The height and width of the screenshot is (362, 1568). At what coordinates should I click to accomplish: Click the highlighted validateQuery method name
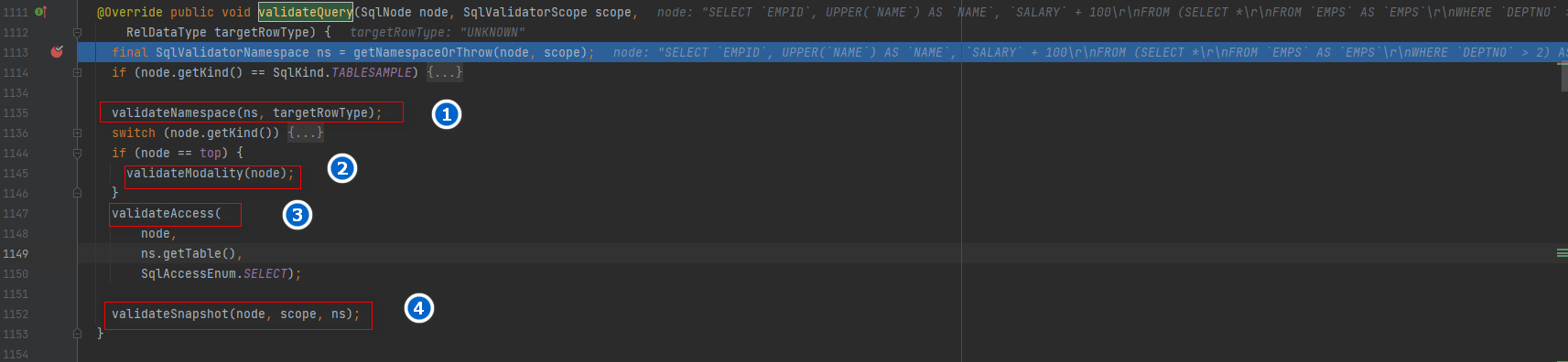click(x=306, y=12)
